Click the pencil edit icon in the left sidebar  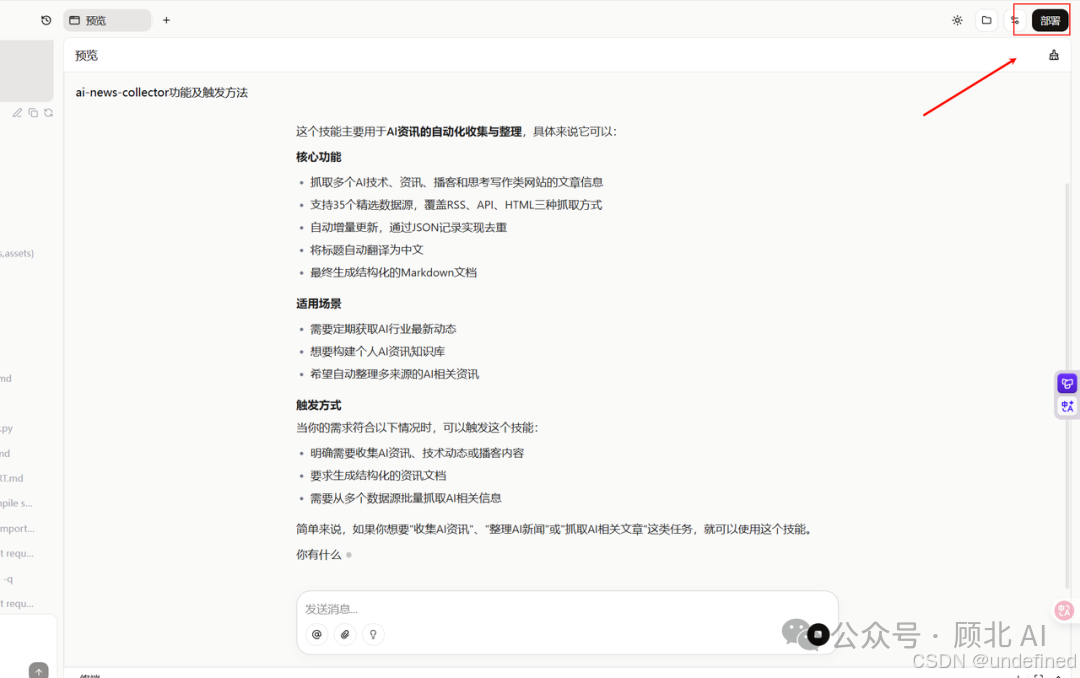point(16,113)
